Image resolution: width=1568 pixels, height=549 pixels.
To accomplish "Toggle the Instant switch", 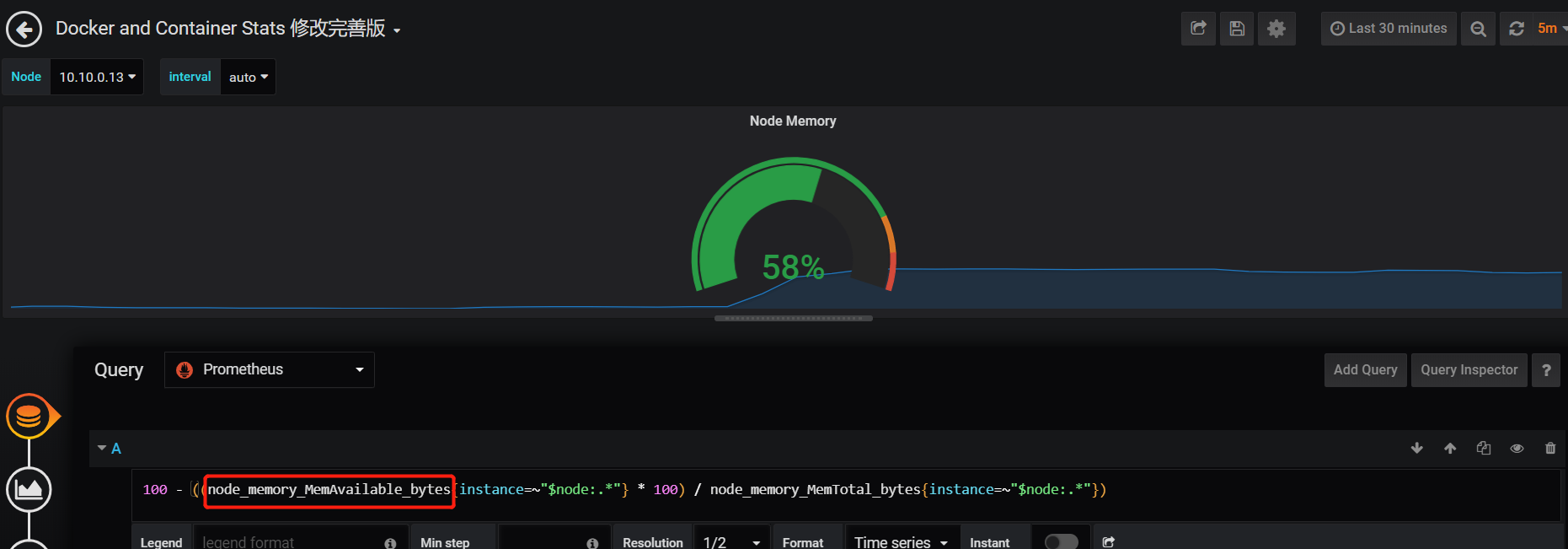I will click(1061, 541).
